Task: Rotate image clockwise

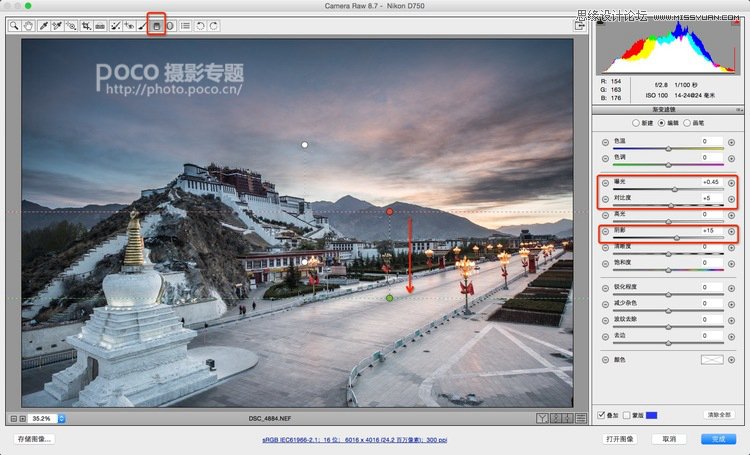Action: click(x=214, y=26)
